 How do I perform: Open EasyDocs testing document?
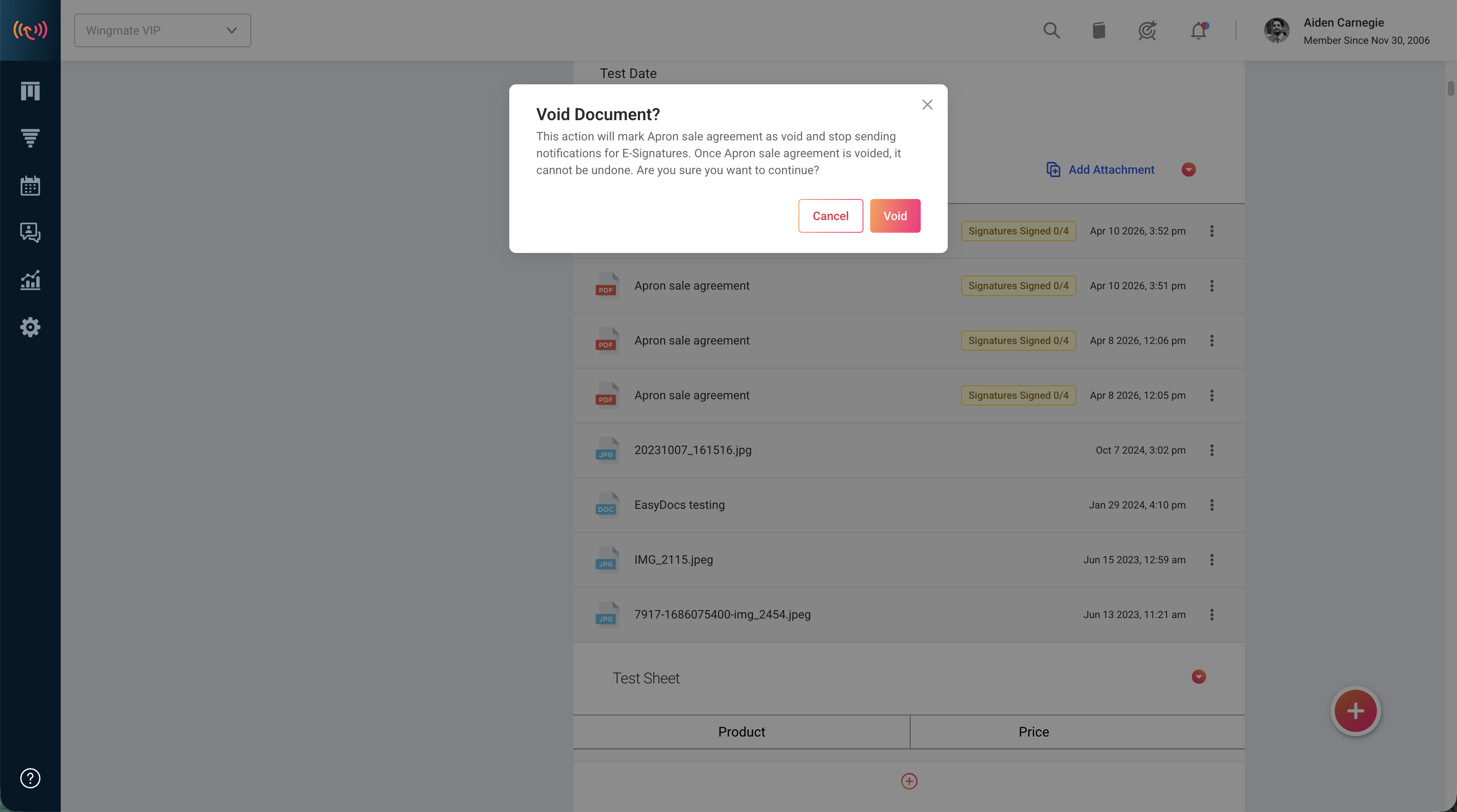tap(679, 505)
